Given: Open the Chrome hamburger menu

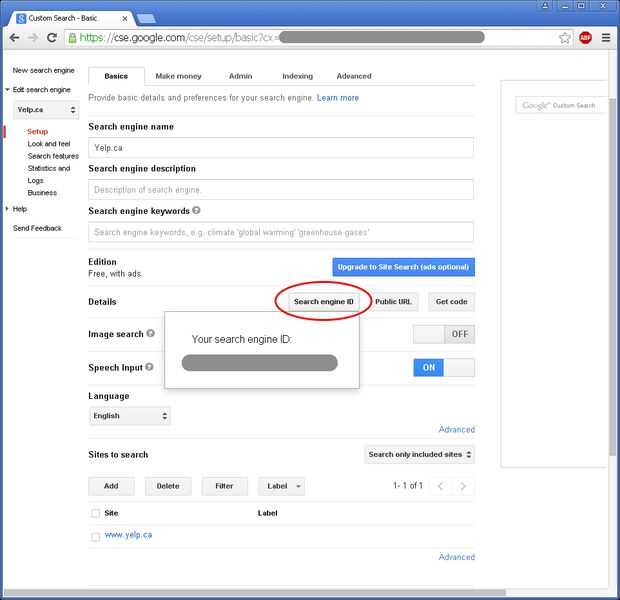Looking at the screenshot, I should pyautogui.click(x=606, y=38).
